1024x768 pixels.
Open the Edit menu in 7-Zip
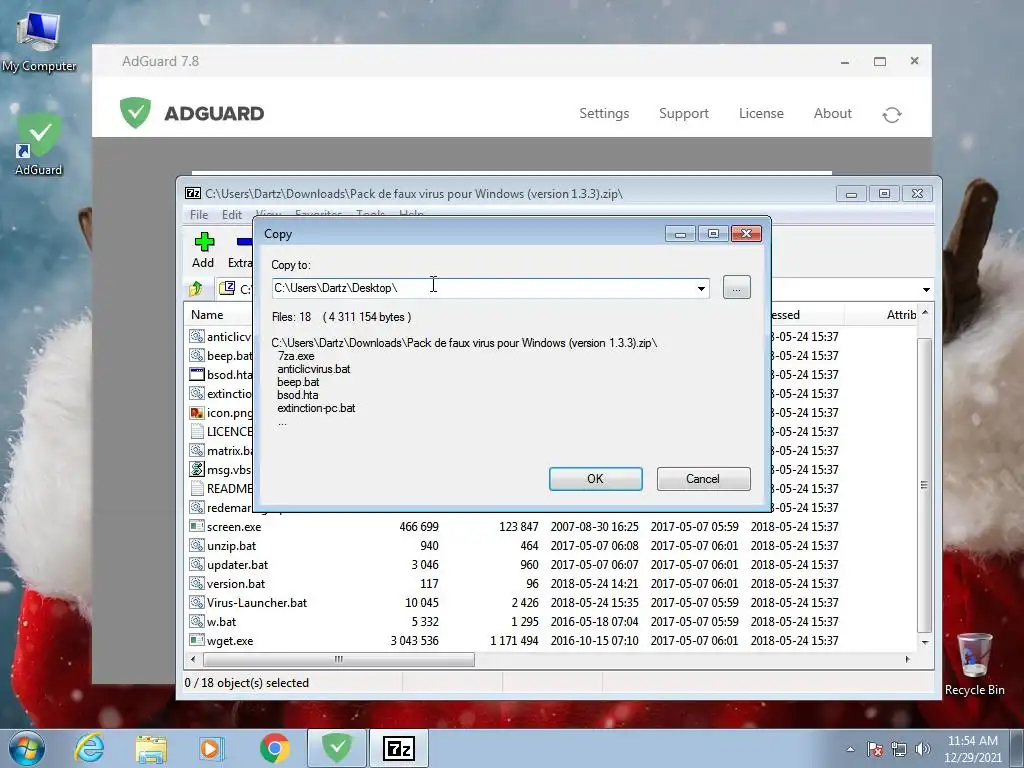tap(232, 215)
